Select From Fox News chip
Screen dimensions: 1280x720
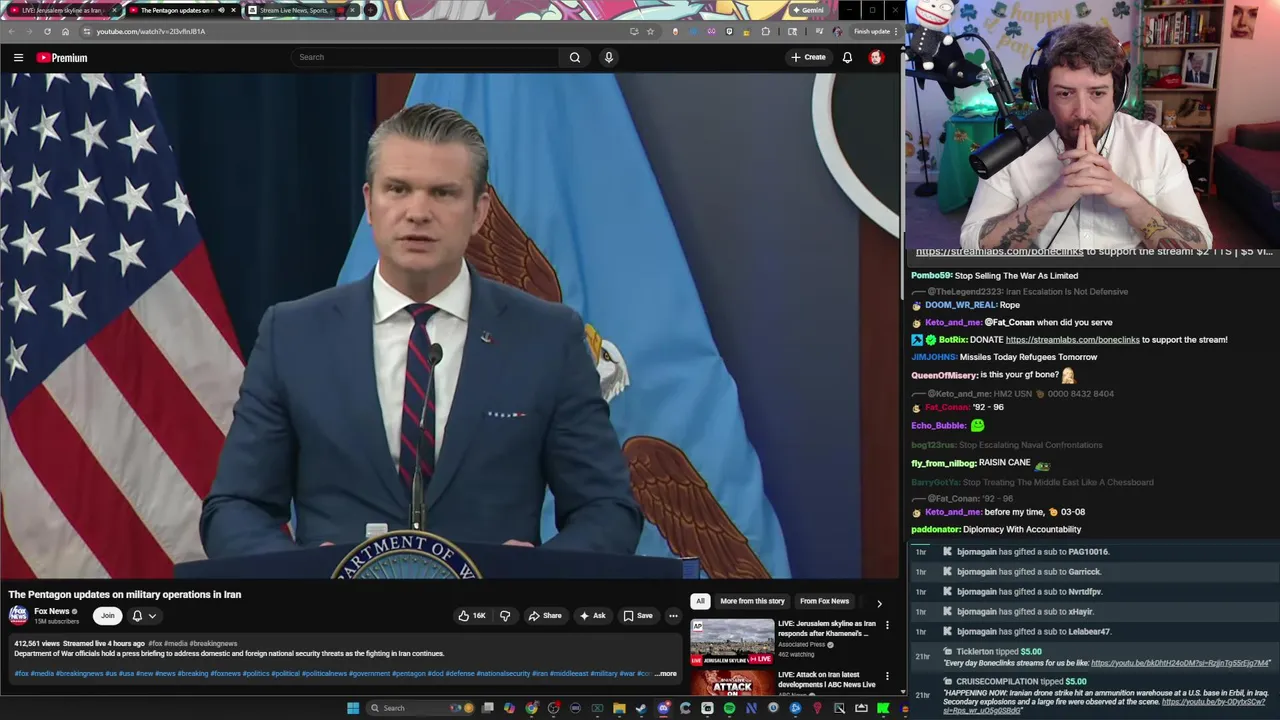tap(824, 601)
